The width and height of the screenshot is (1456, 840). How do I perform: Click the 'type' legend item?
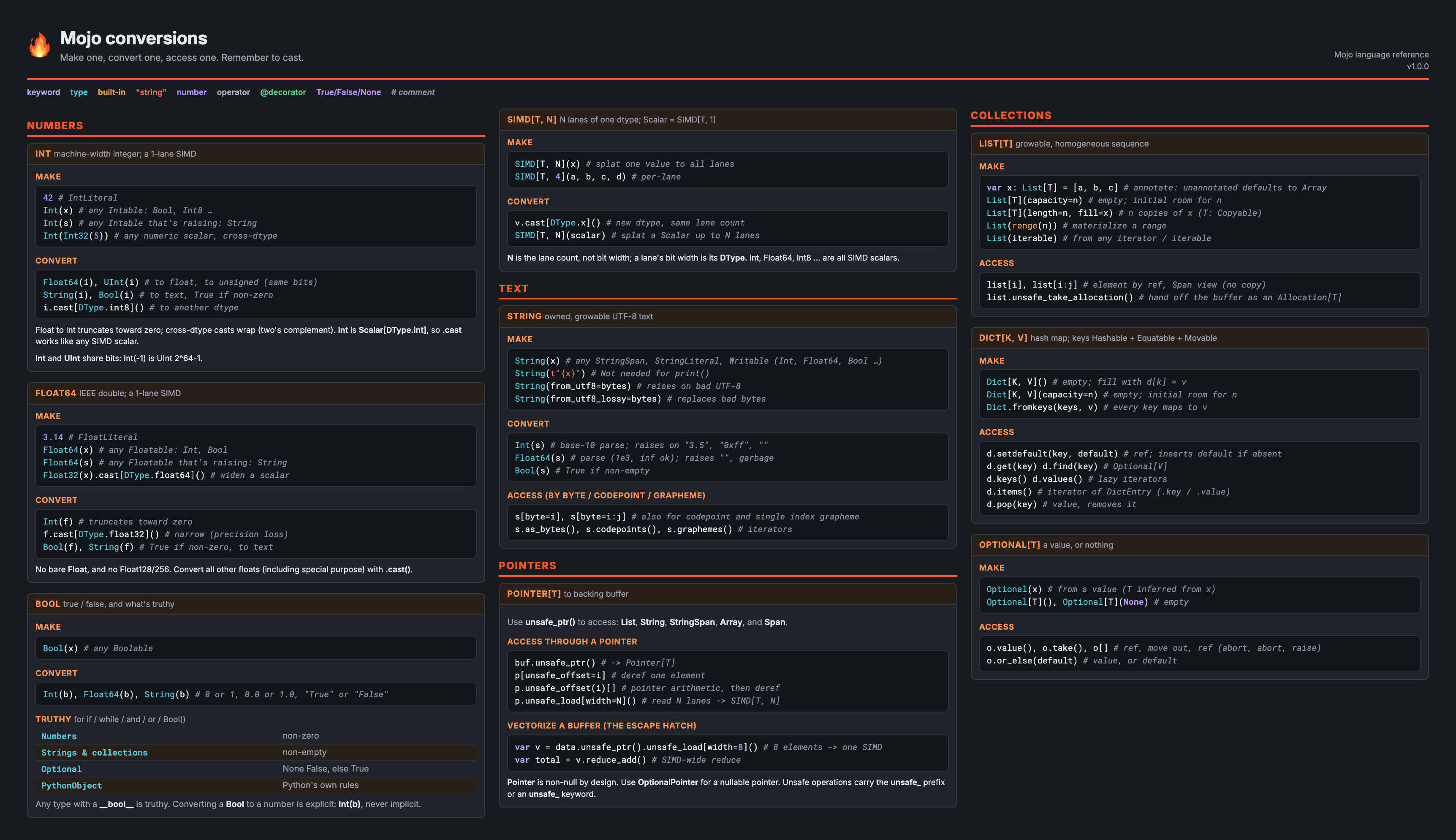point(79,92)
